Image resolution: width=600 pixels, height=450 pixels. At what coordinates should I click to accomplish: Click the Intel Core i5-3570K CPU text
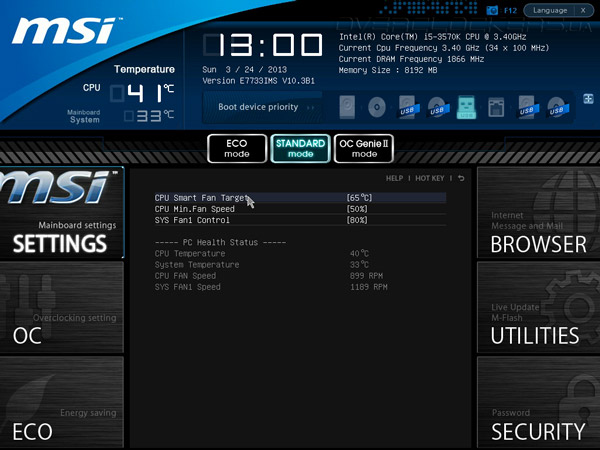[x=432, y=37]
